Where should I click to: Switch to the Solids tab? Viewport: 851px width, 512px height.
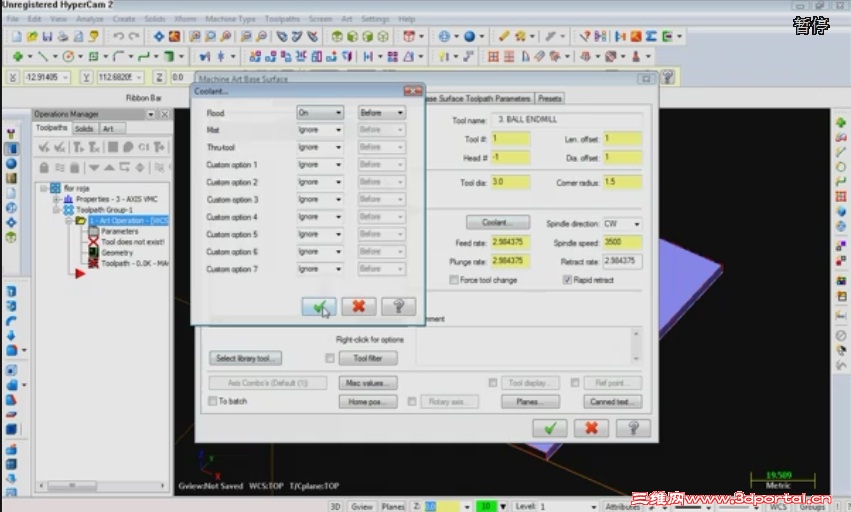pos(84,129)
